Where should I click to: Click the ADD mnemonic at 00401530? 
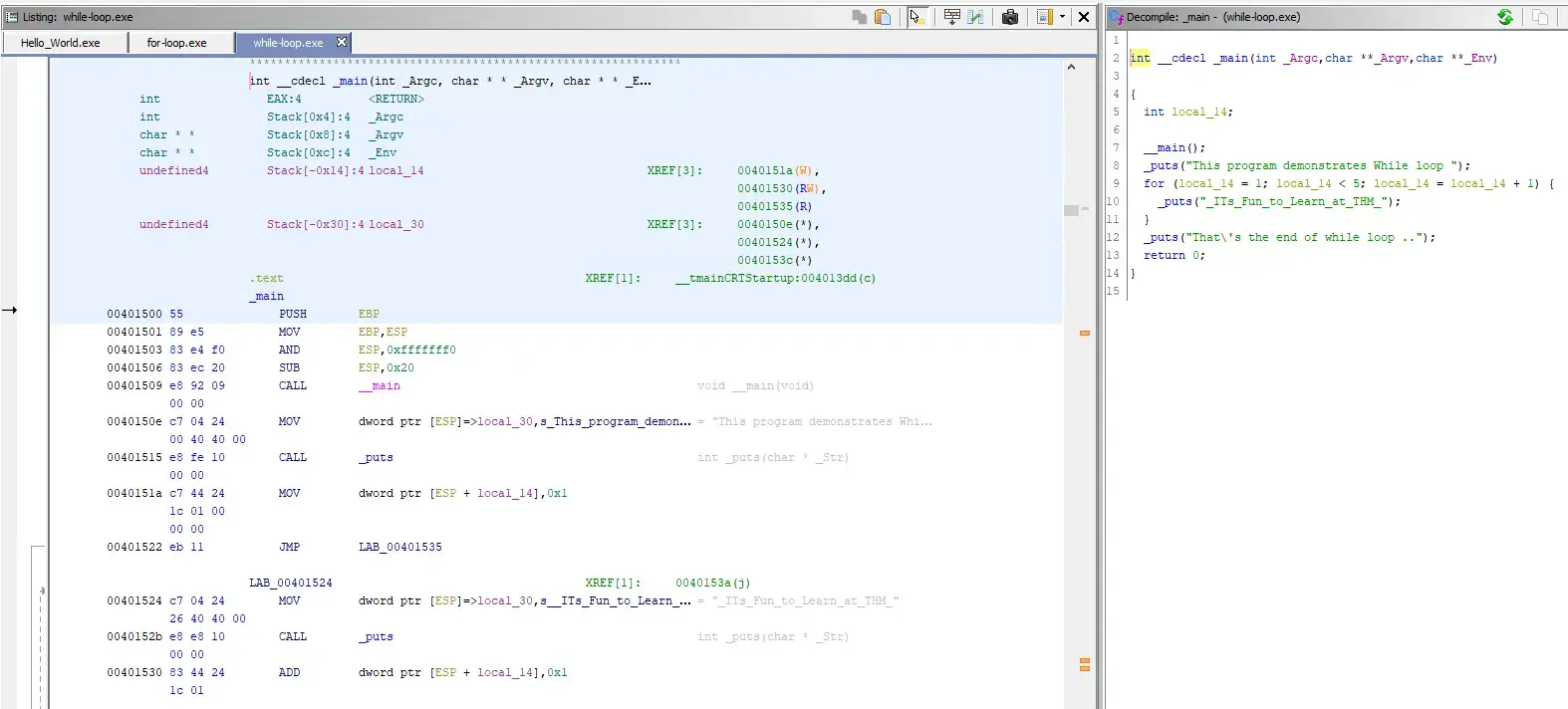[x=289, y=672]
